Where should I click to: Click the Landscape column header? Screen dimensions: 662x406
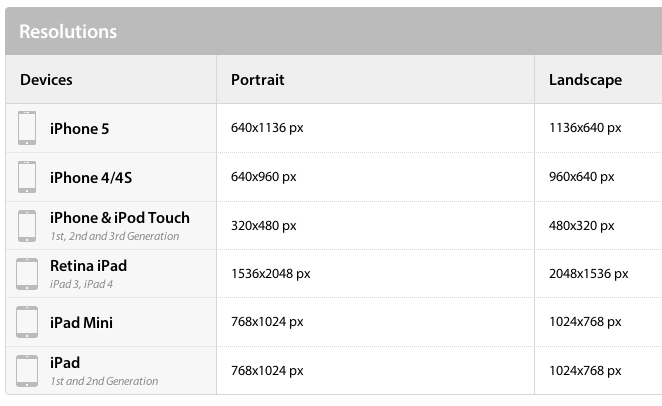coord(585,80)
